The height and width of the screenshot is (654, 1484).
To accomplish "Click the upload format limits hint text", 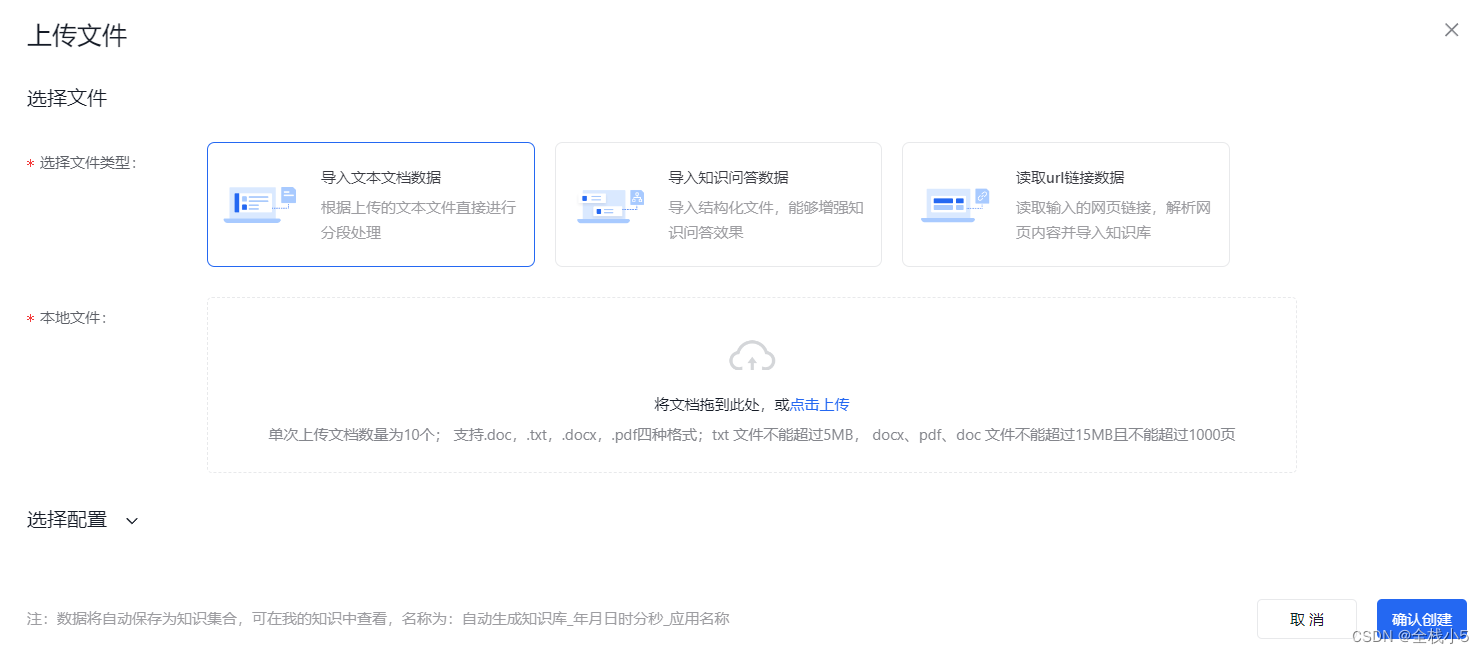I will tap(752, 435).
